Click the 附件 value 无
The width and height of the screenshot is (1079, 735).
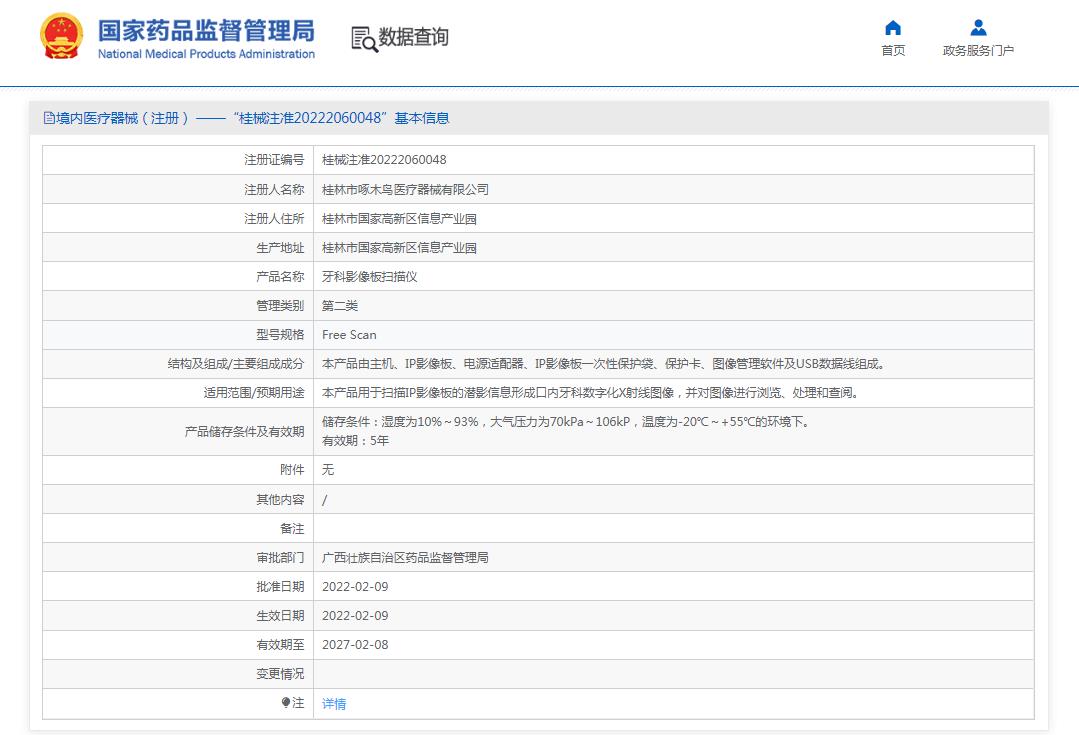coord(328,469)
